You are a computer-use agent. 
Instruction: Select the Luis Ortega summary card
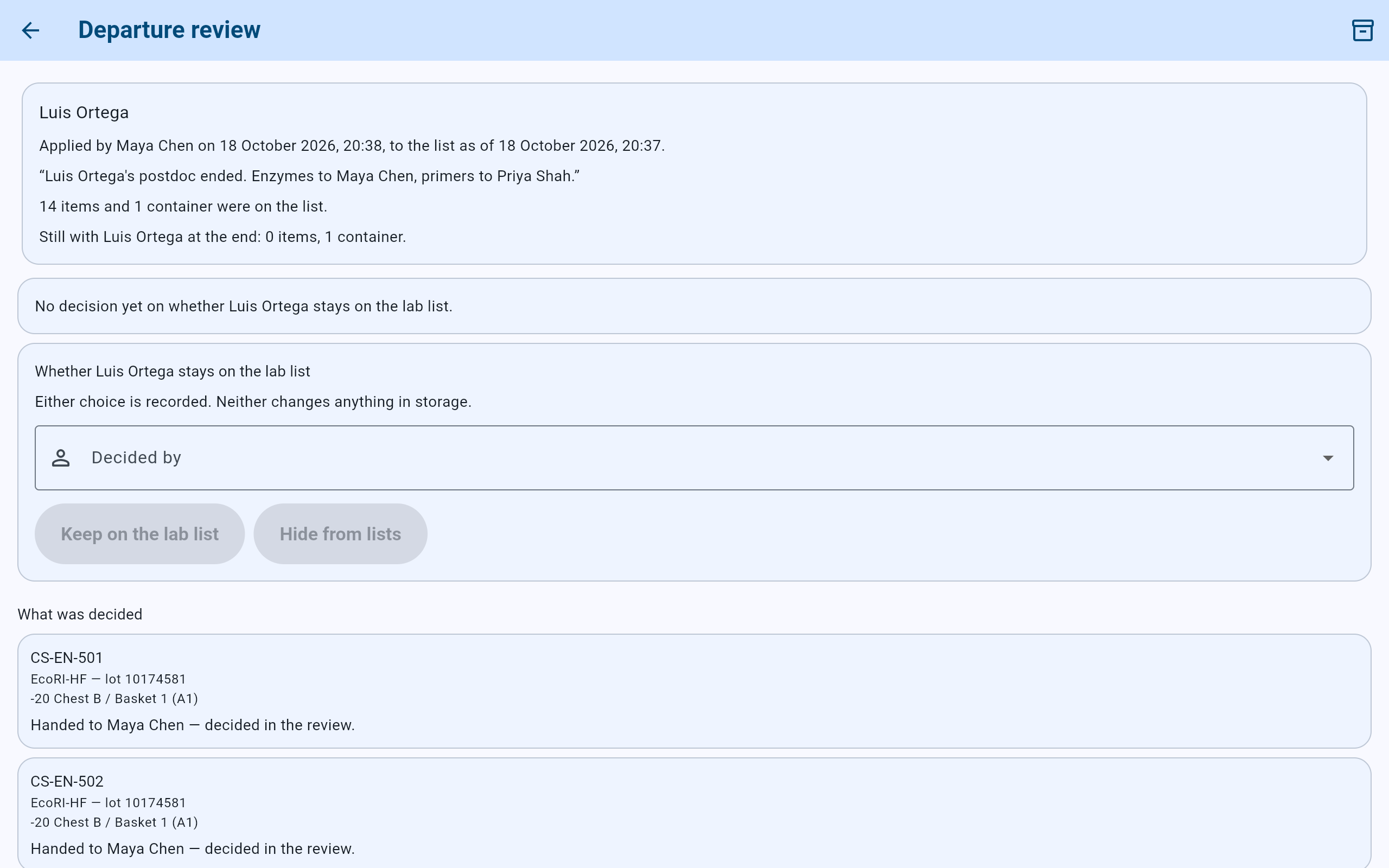coord(694,174)
